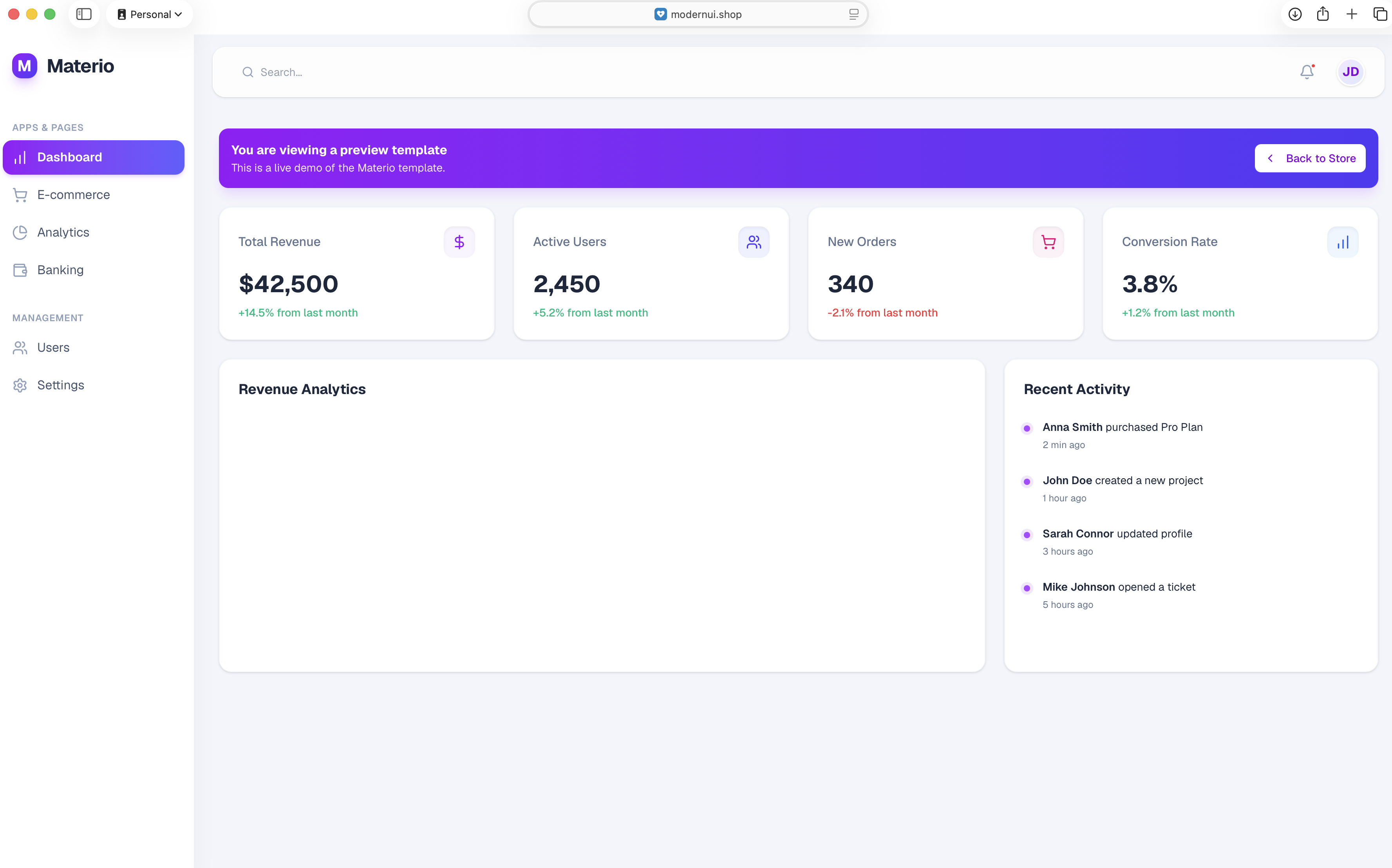Click the reader view icon in address bar

854,14
